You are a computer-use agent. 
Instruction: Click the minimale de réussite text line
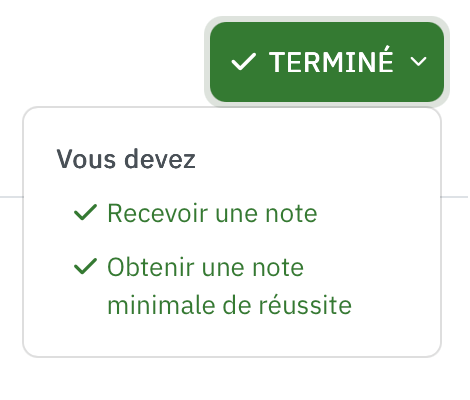[230, 305]
